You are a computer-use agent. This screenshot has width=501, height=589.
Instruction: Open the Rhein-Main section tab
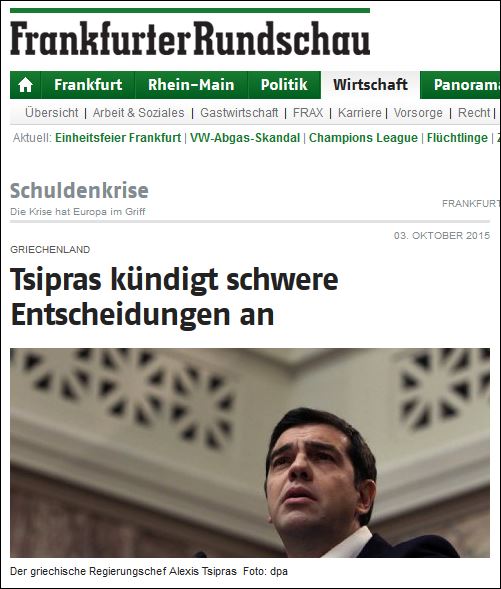tap(191, 85)
